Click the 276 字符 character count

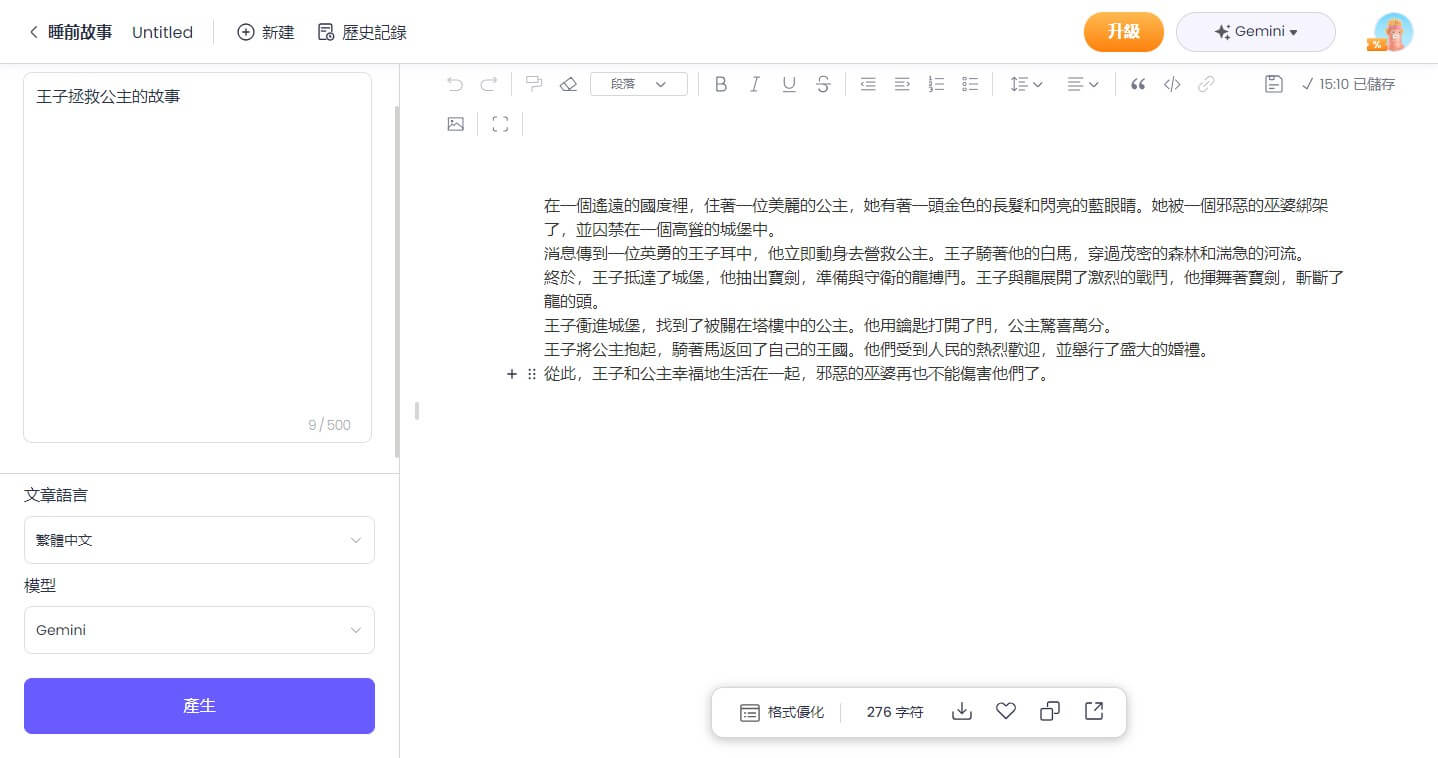click(895, 712)
